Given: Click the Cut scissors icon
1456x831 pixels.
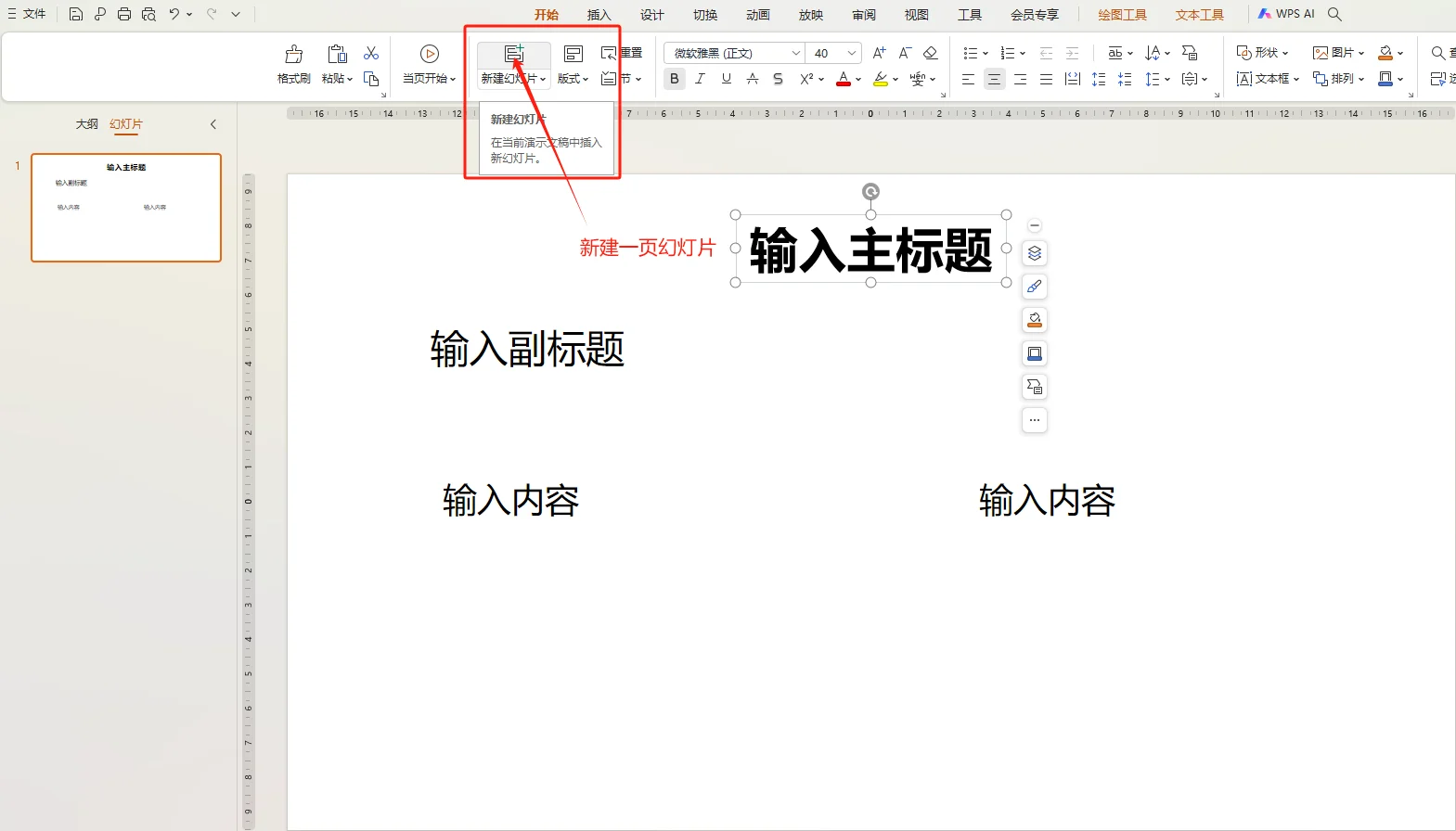Looking at the screenshot, I should (371, 53).
